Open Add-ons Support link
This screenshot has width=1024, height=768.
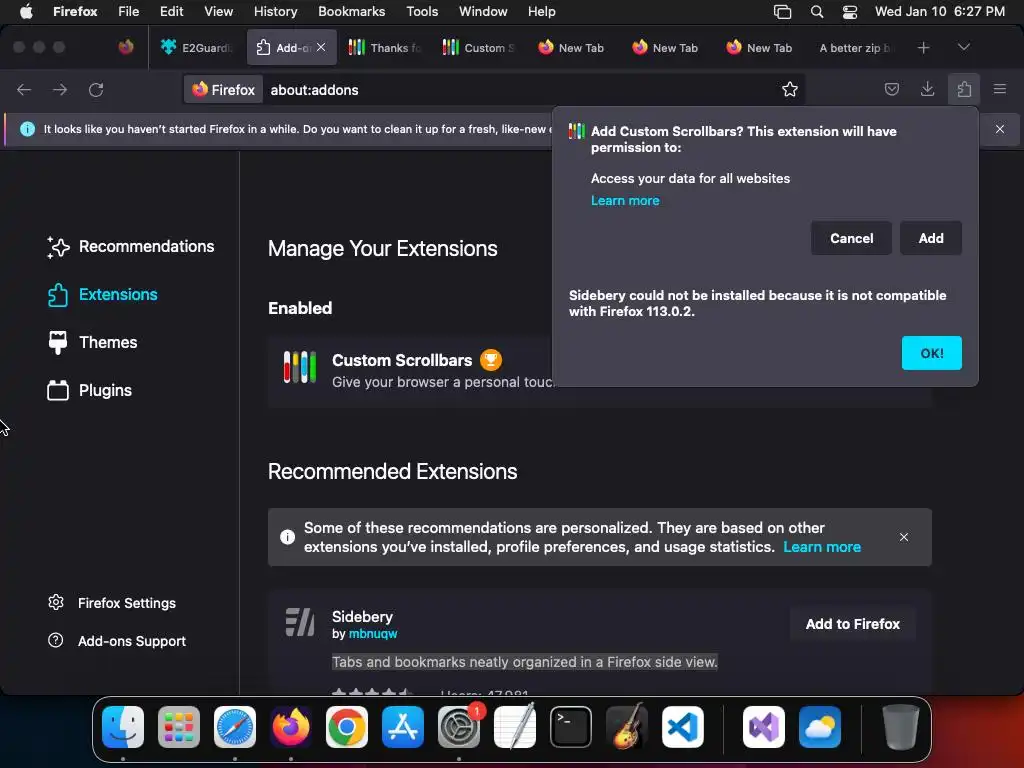tap(117, 641)
